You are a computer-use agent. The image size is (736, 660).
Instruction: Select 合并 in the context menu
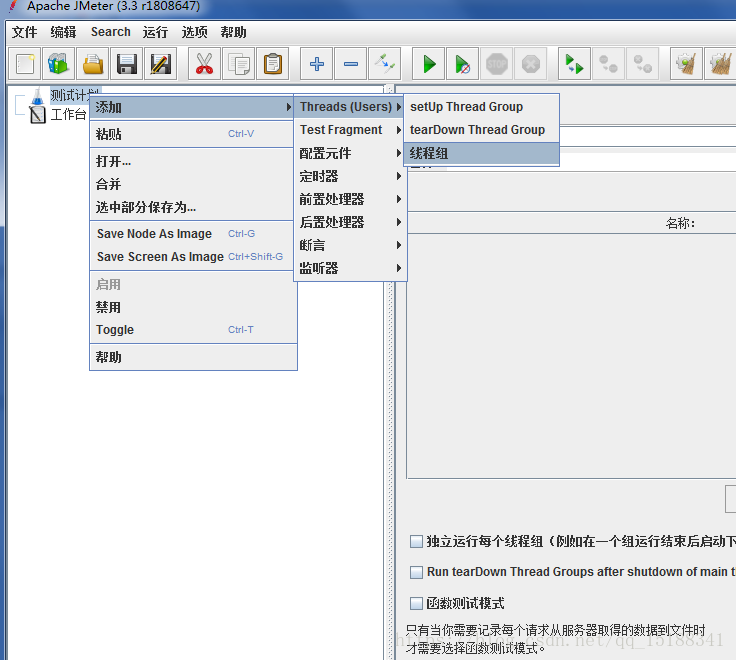(193, 184)
